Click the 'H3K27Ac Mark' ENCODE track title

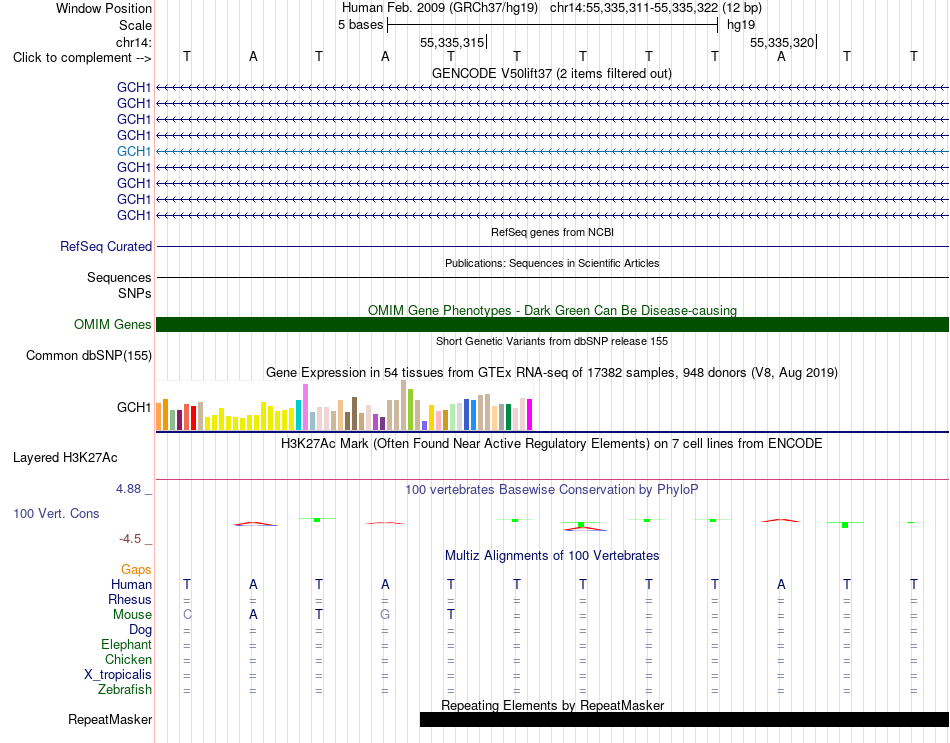[552, 443]
